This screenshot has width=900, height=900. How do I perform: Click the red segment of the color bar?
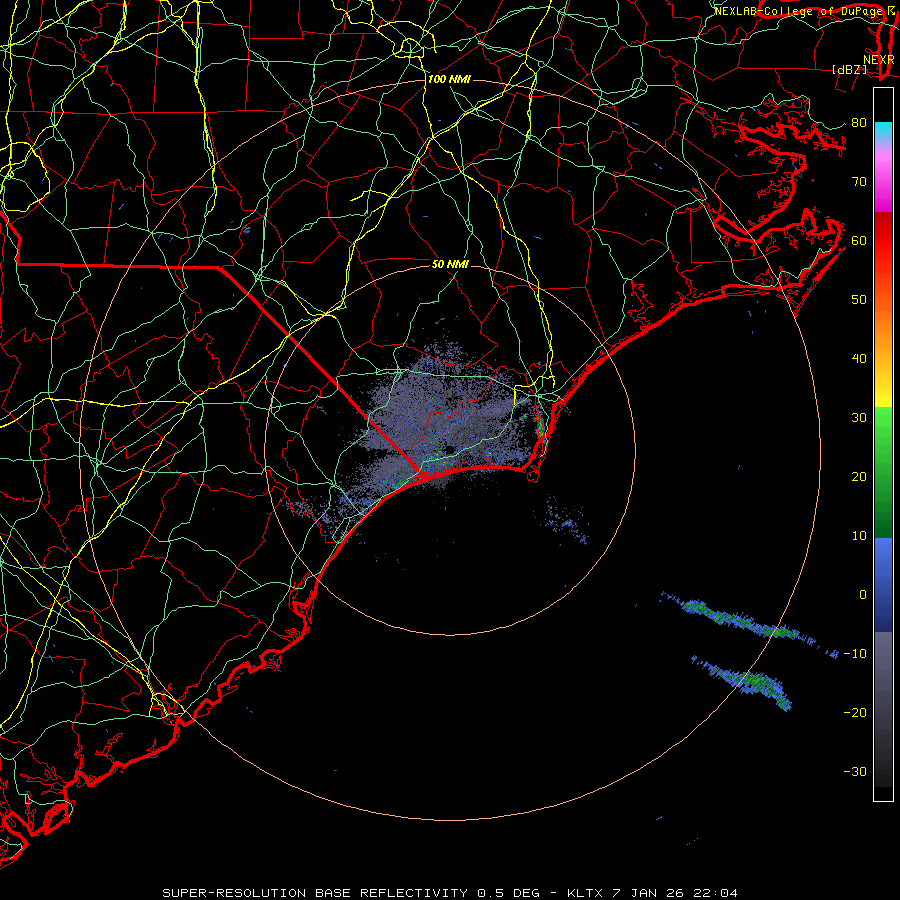(883, 241)
